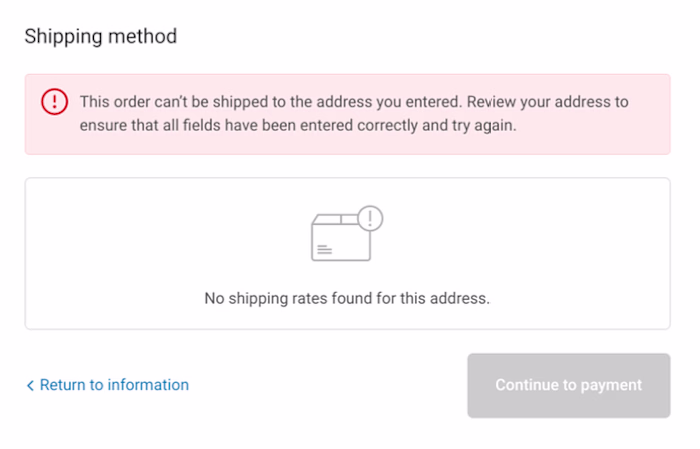
Task: Click the Shipping method heading
Action: point(100,37)
